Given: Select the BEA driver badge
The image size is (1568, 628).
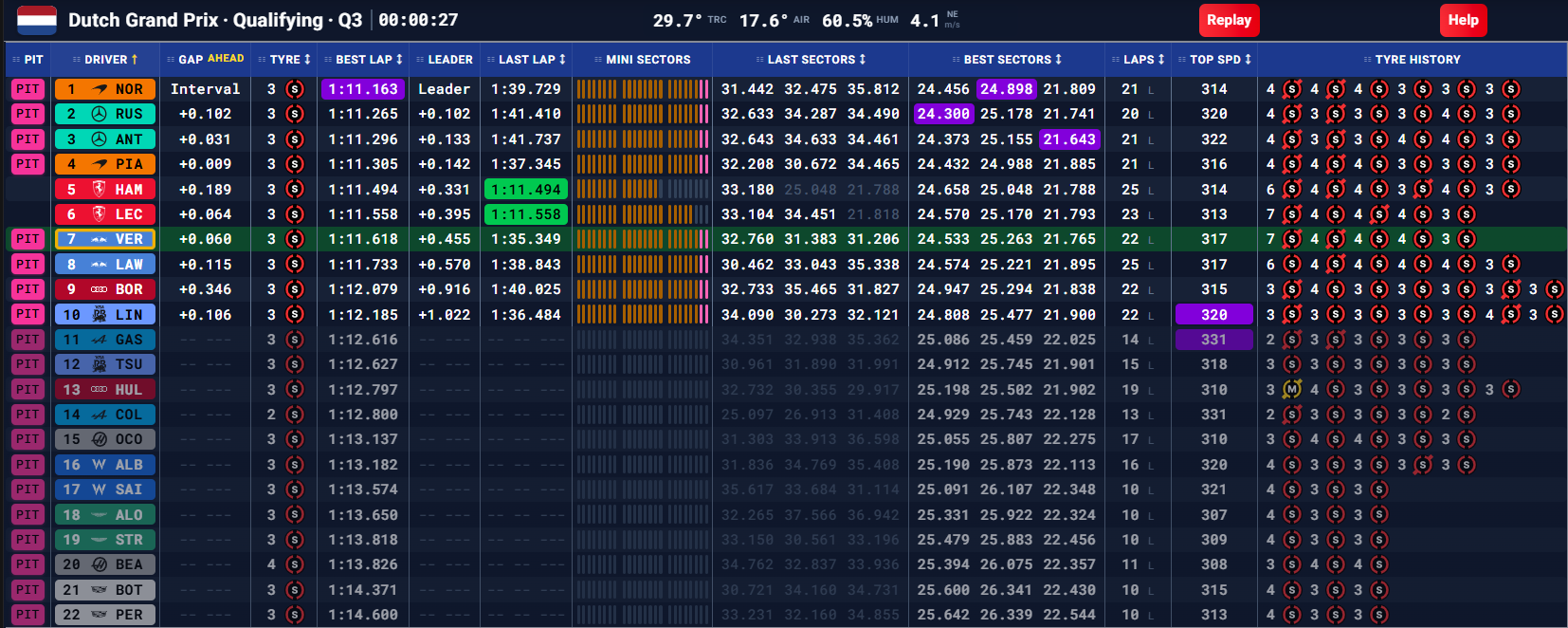Looking at the screenshot, I should point(105,564).
